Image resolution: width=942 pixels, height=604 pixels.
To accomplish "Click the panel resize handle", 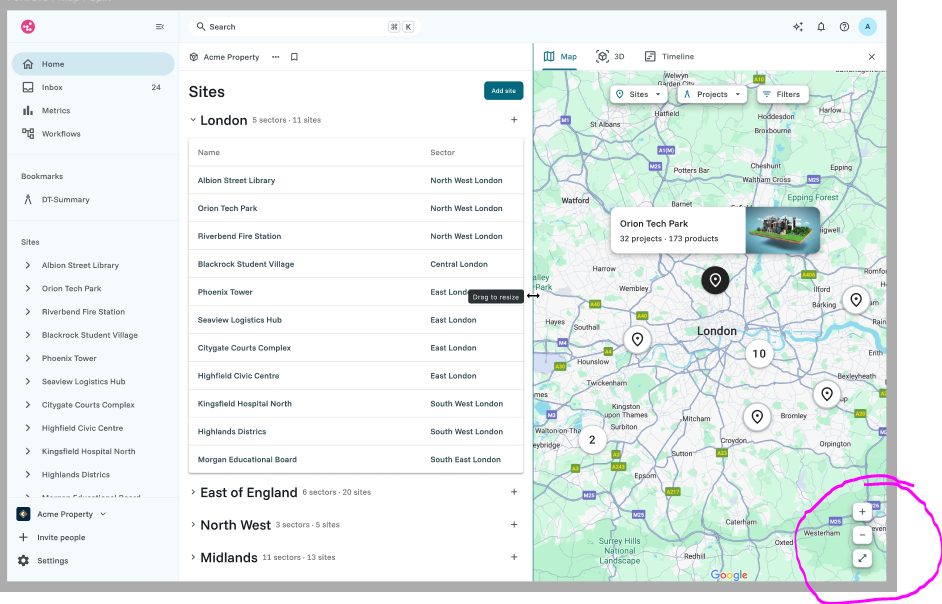I will (x=533, y=296).
